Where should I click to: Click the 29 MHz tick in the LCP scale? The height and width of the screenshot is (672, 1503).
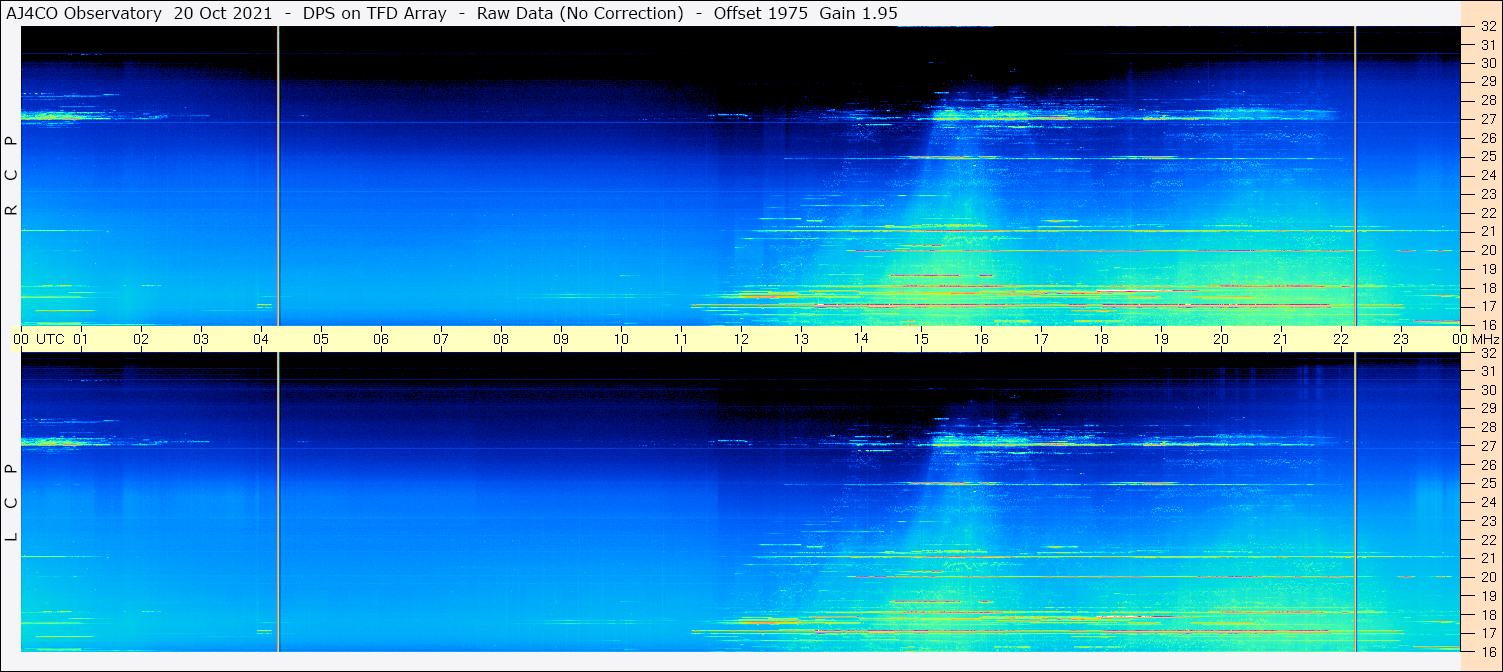tap(1487, 409)
